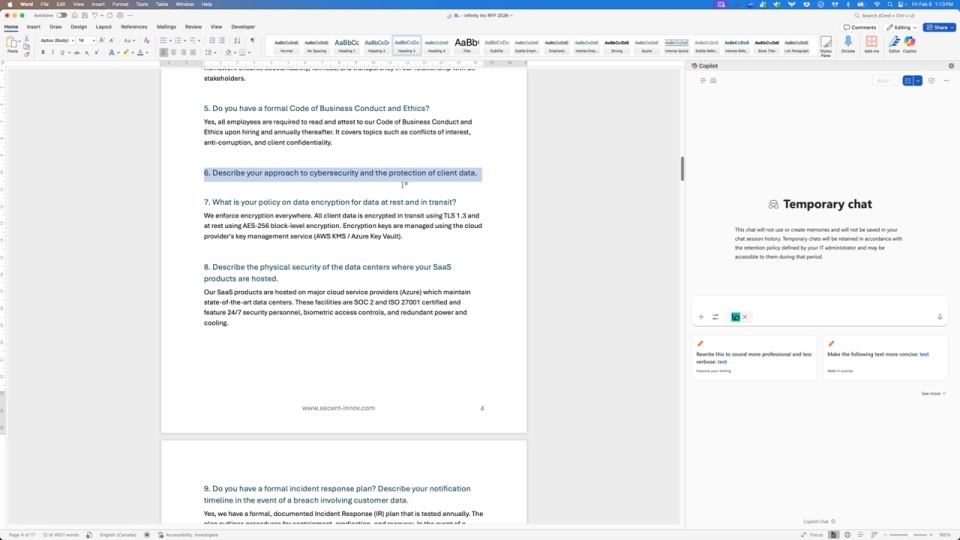
Task: Open the bullets list dropdown arrow
Action: pyautogui.click(x=170, y=41)
